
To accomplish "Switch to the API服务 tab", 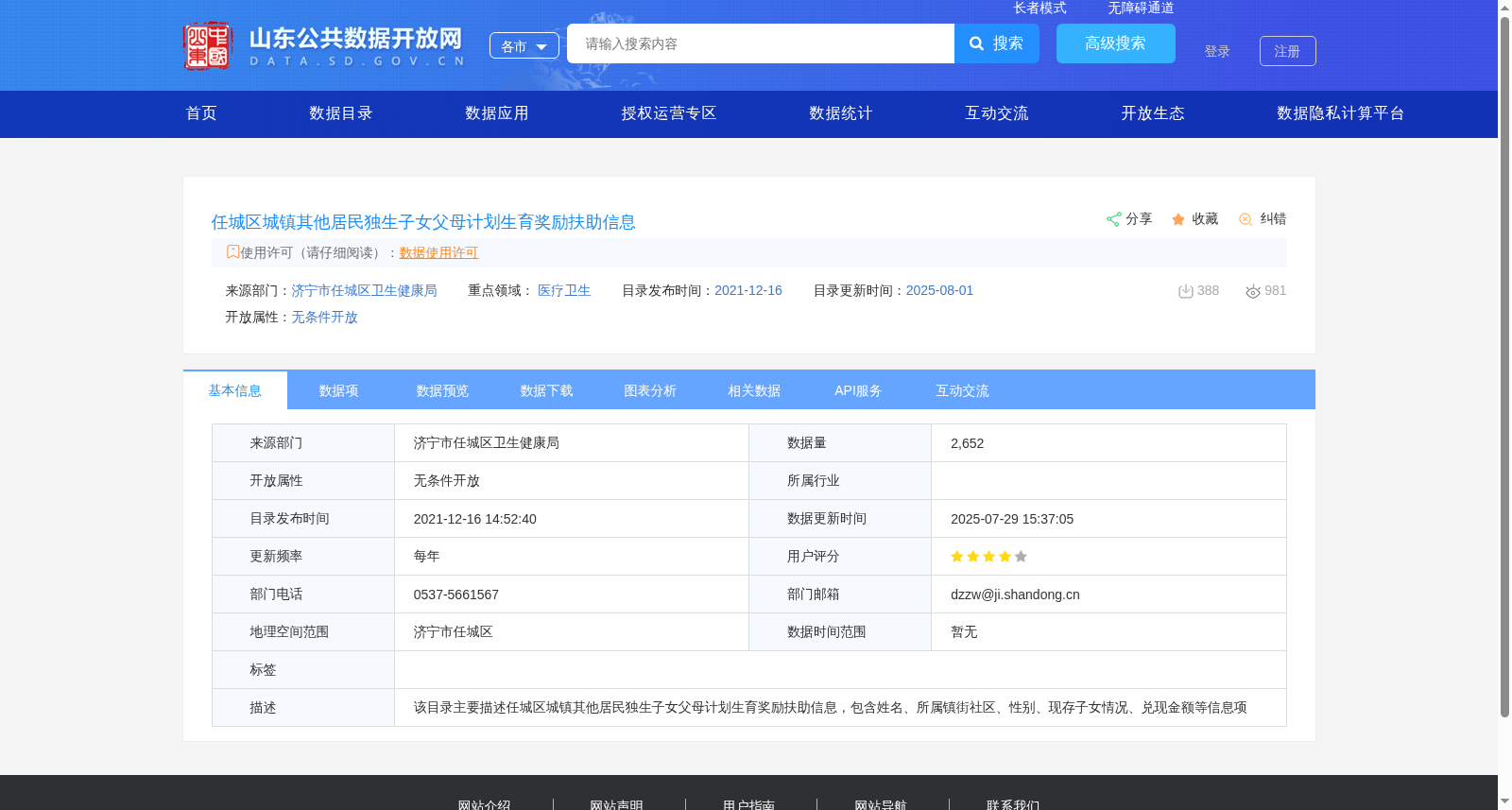I will pos(859,390).
